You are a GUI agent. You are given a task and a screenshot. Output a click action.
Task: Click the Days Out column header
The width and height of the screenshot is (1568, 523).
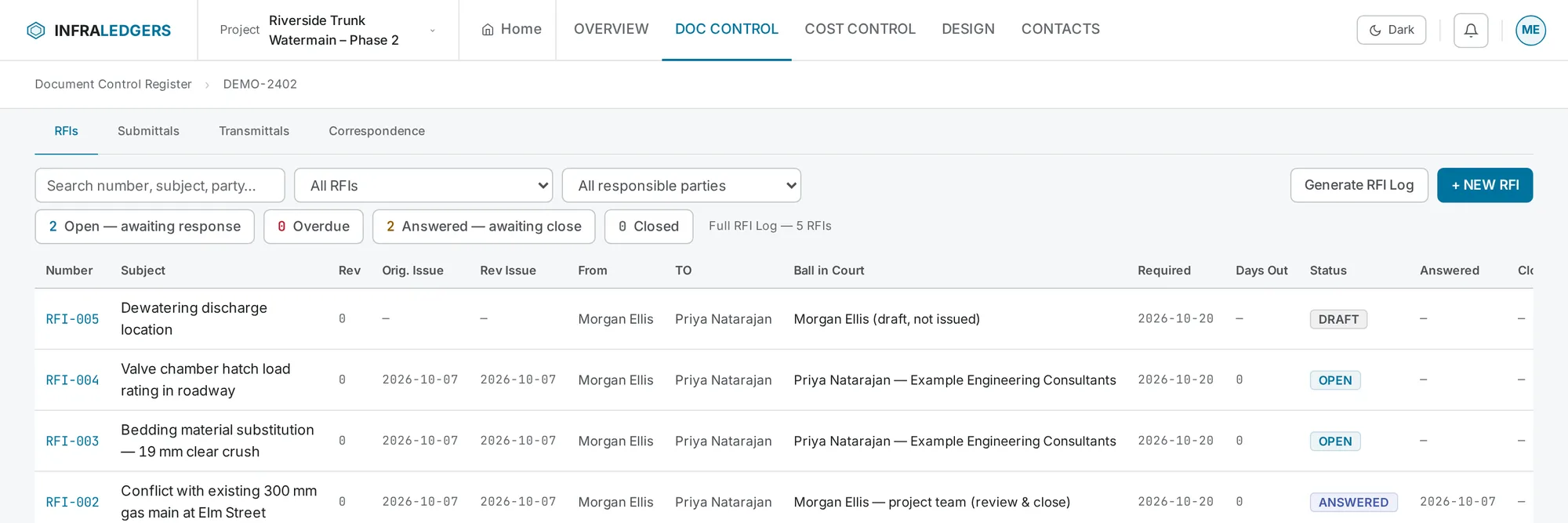point(1261,271)
